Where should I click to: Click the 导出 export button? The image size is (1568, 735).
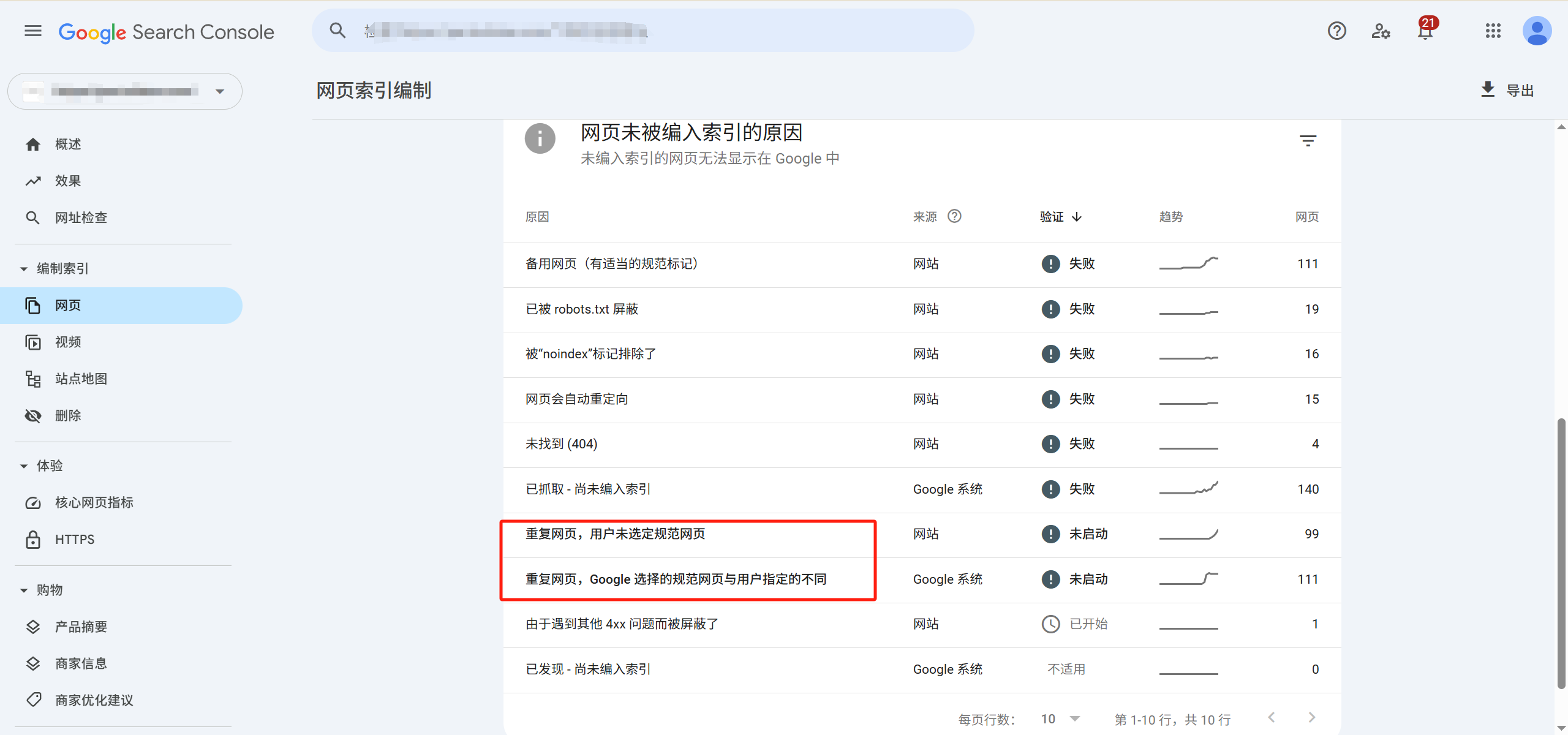pyautogui.click(x=1507, y=90)
